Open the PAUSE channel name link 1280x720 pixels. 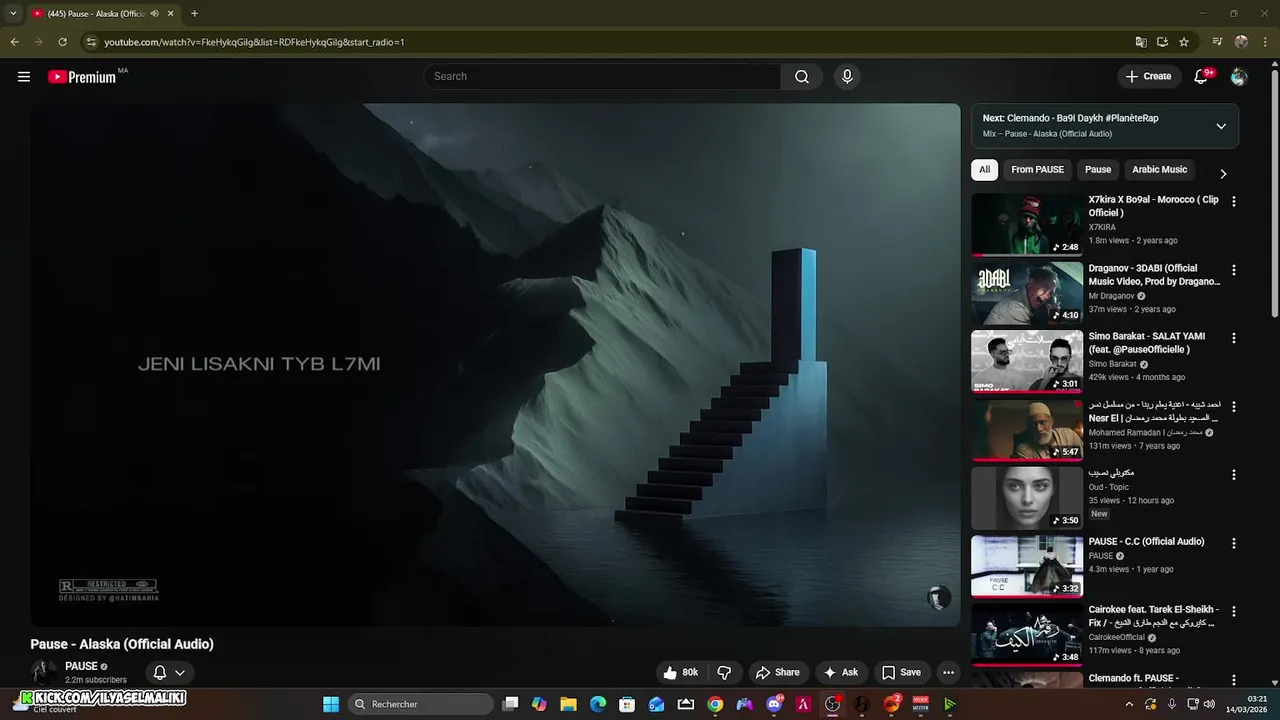pos(81,666)
